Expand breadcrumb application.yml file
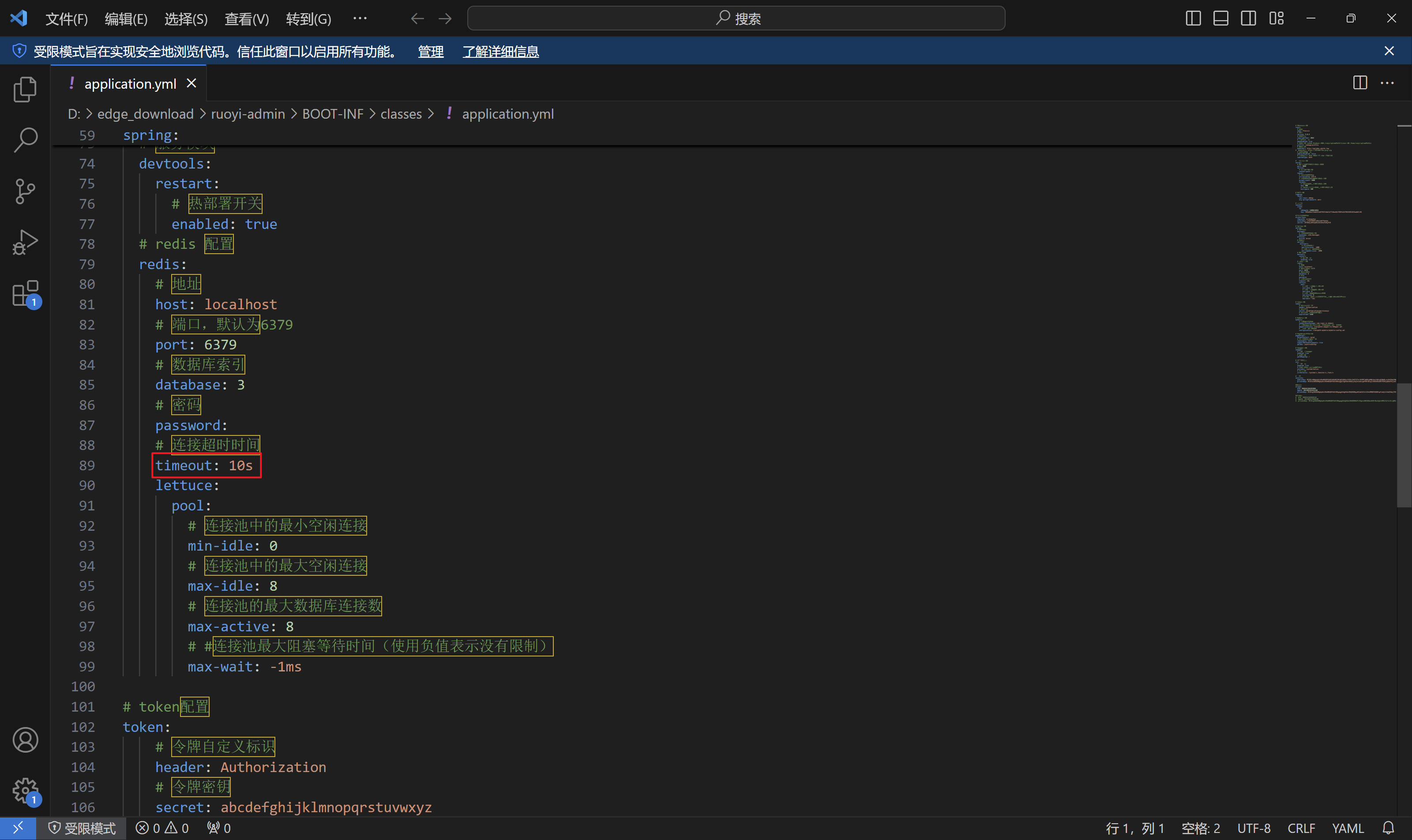The height and width of the screenshot is (840, 1412). coord(508,114)
